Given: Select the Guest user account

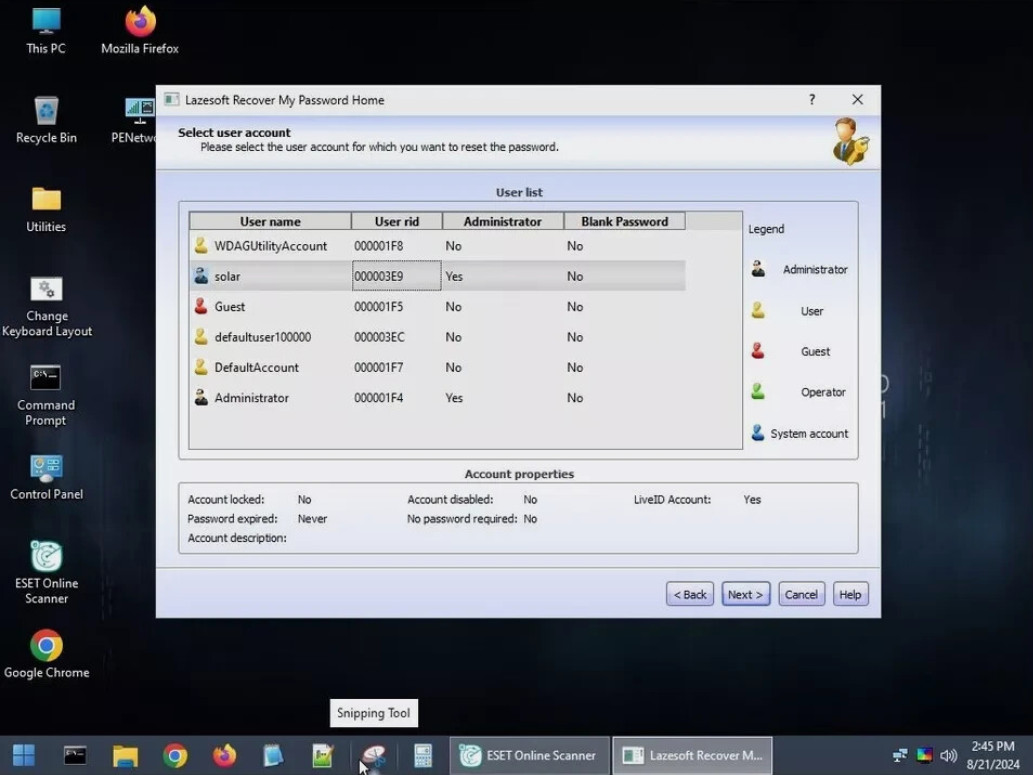Looking at the screenshot, I should pyautogui.click(x=437, y=306).
